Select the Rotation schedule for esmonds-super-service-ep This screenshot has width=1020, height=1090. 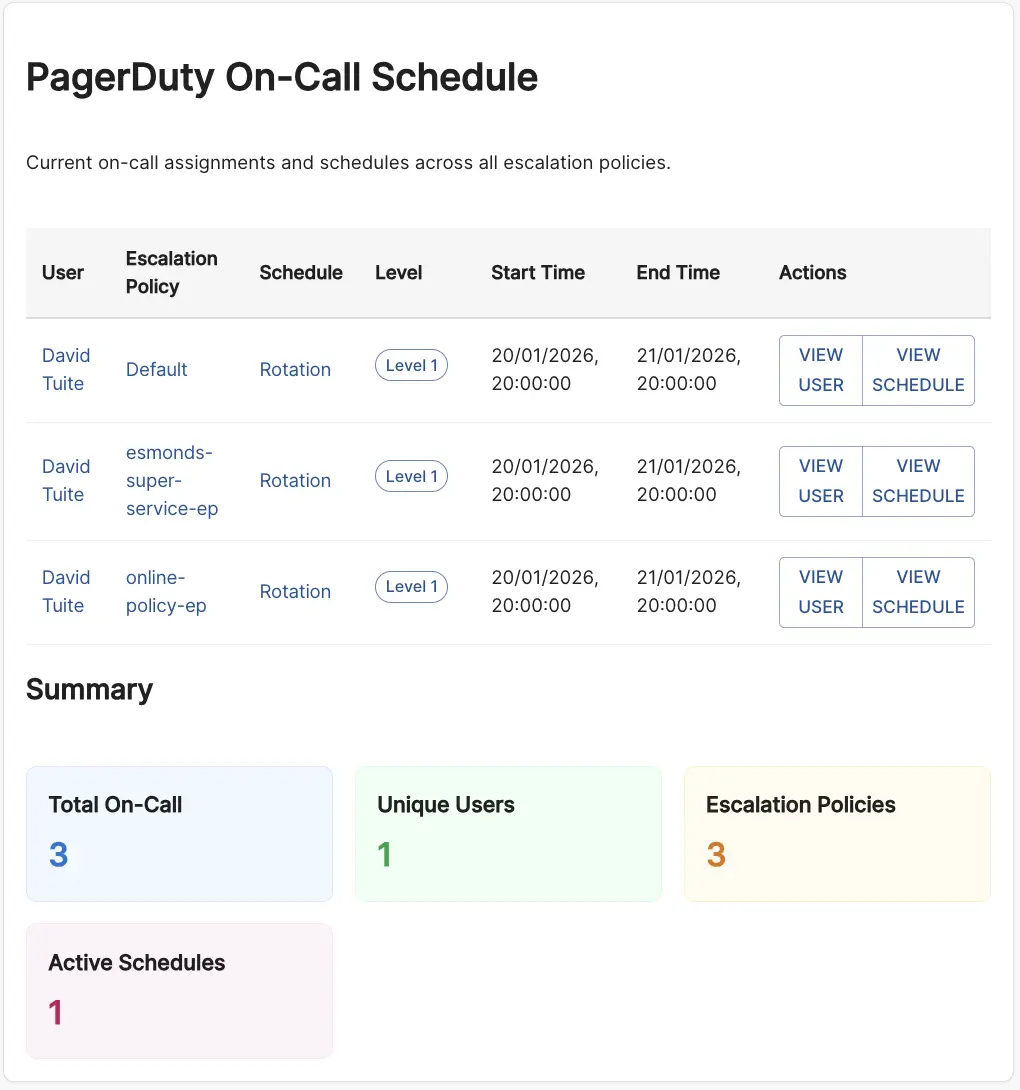295,480
